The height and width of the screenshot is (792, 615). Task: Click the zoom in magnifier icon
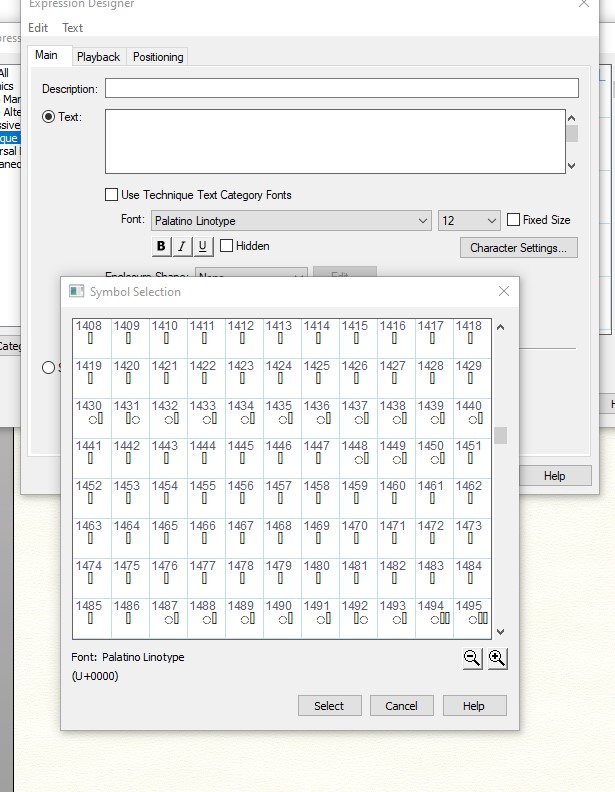click(x=497, y=658)
